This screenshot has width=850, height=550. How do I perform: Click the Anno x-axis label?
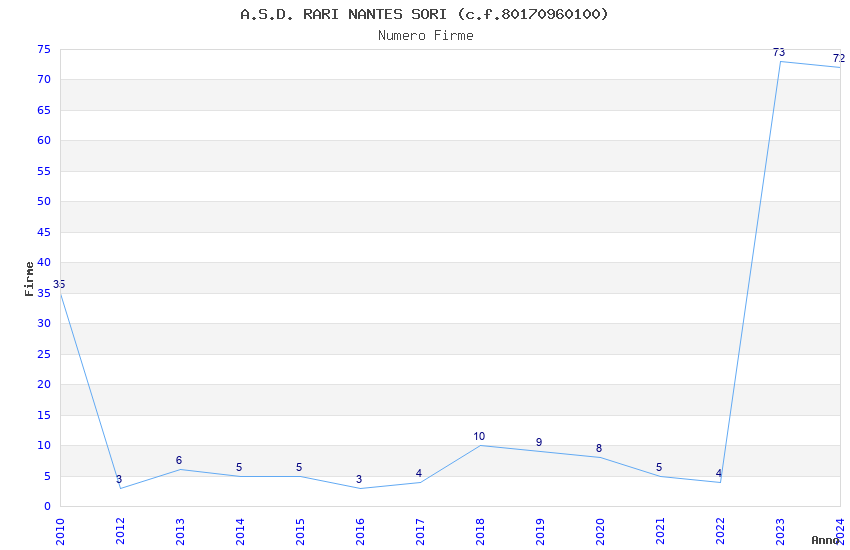point(825,540)
